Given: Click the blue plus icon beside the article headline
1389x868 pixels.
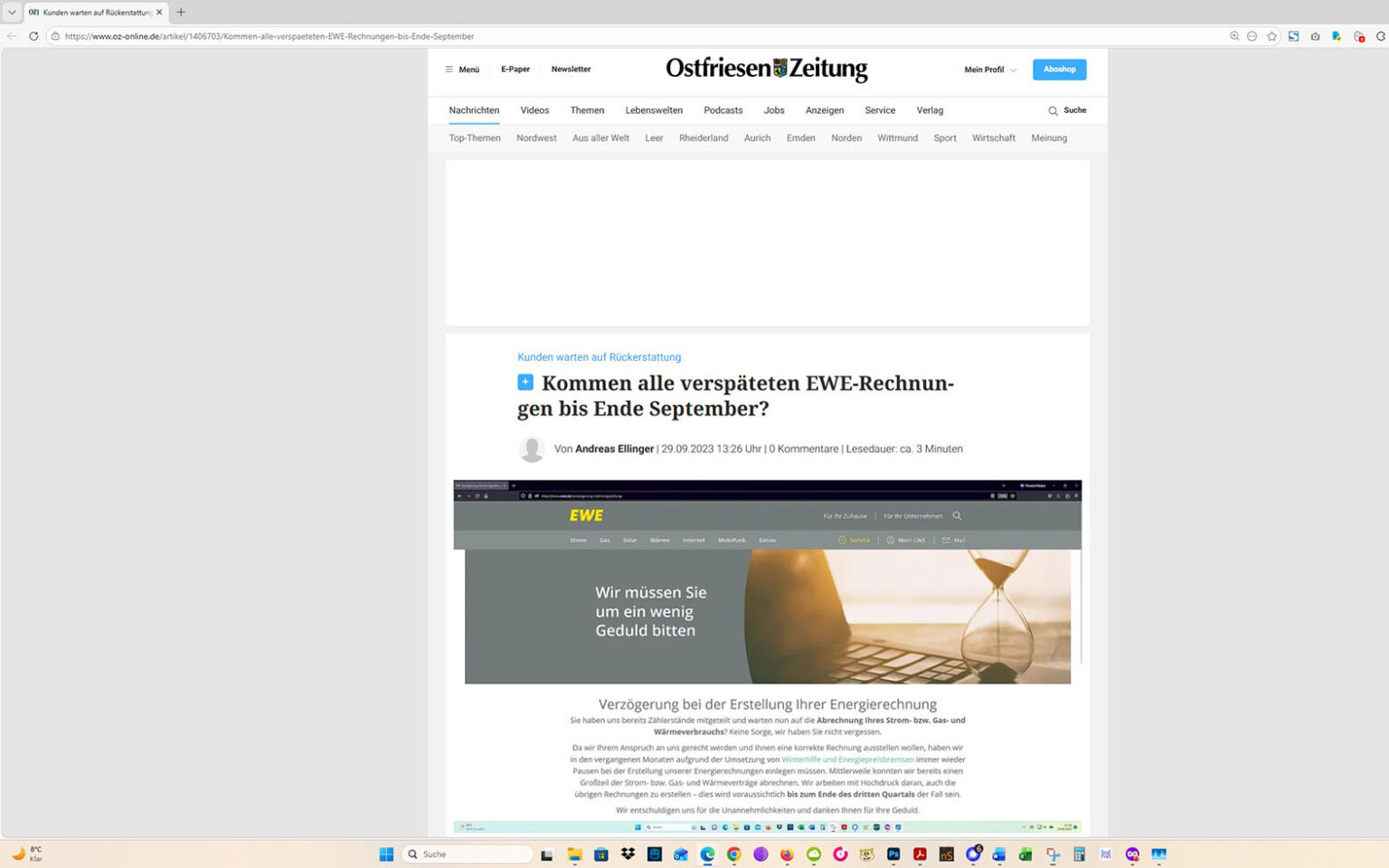Looking at the screenshot, I should point(524,382).
